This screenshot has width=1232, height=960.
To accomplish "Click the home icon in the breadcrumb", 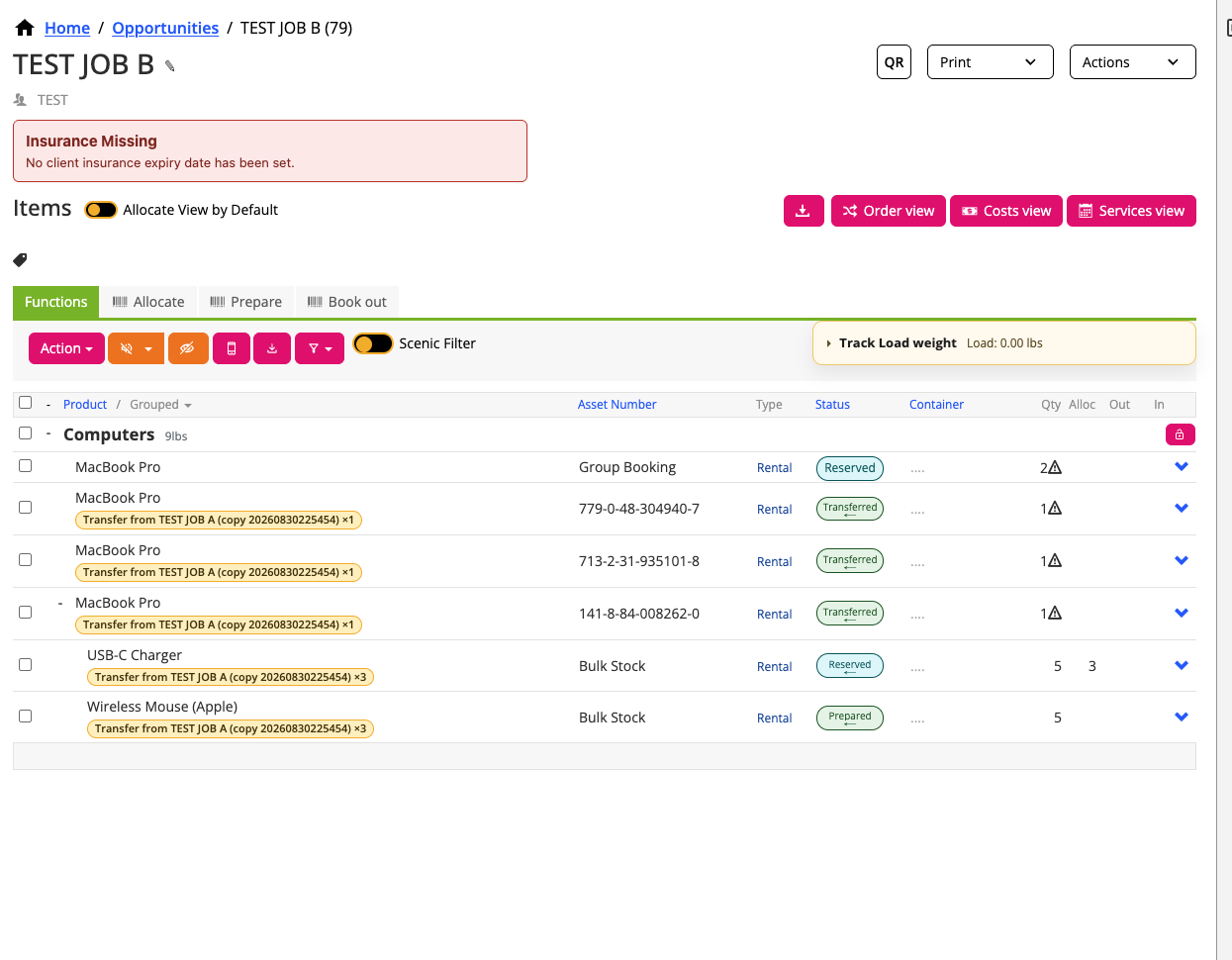I will pyautogui.click(x=25, y=28).
